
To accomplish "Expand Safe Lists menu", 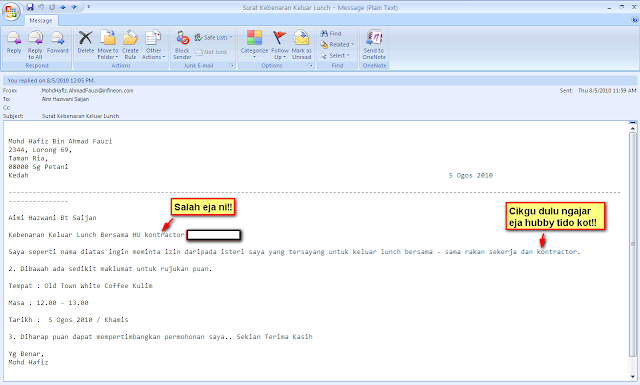I will (x=213, y=38).
